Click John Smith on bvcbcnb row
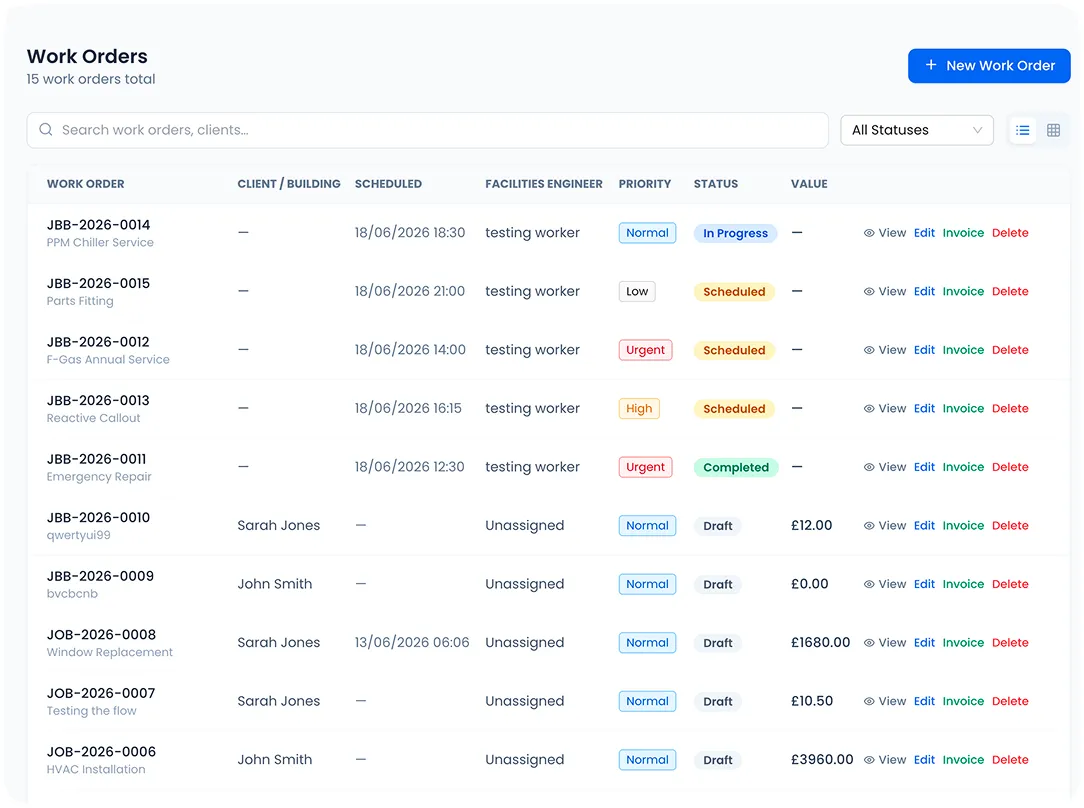Viewport: 1084px width, 808px height. pyautogui.click(x=274, y=584)
